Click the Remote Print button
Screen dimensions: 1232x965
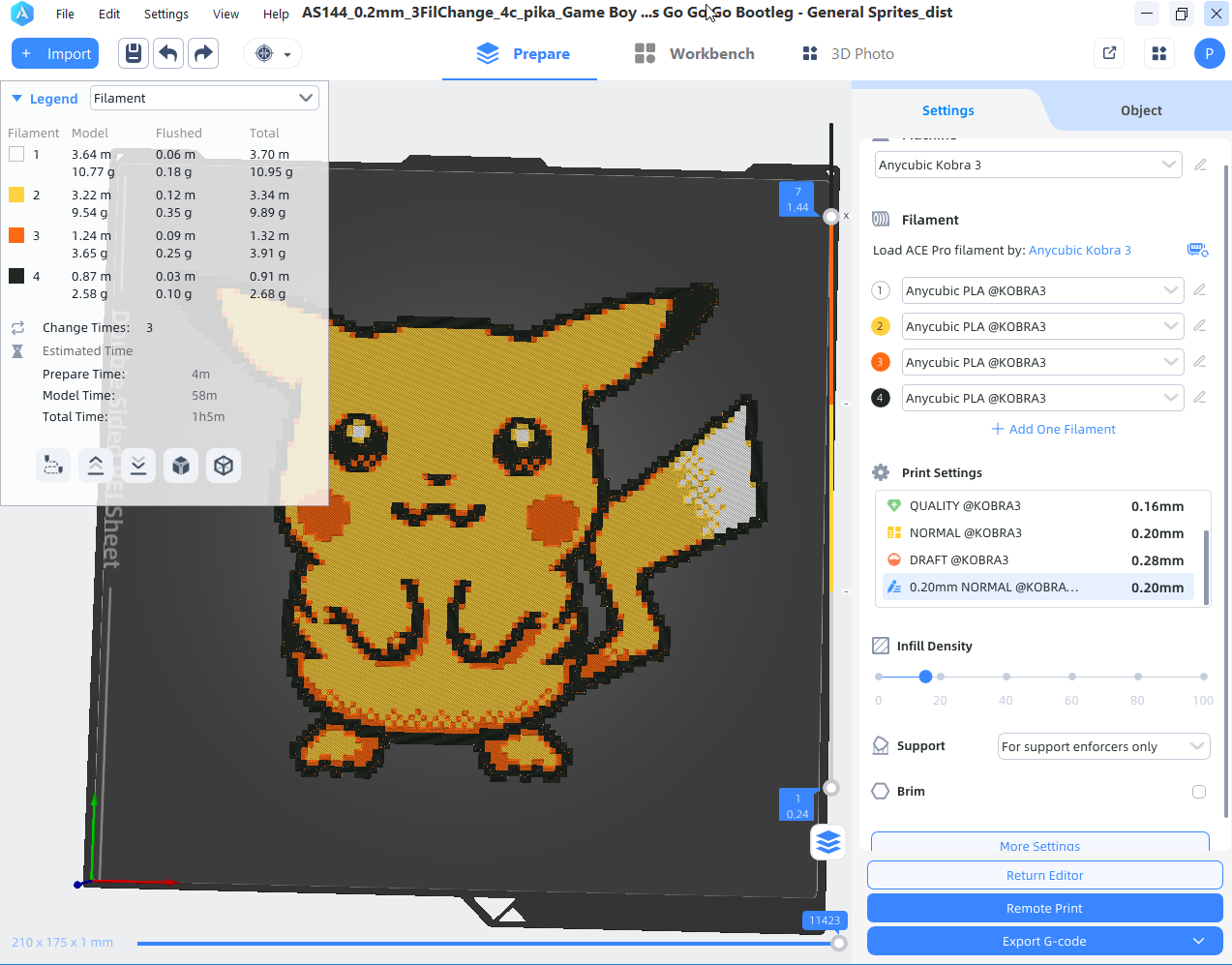tap(1044, 908)
